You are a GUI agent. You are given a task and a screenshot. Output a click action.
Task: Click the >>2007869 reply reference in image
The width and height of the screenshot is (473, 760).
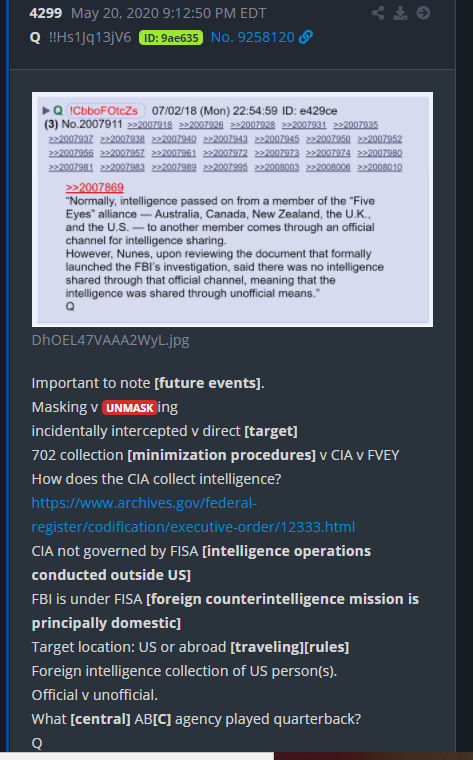click(x=95, y=188)
